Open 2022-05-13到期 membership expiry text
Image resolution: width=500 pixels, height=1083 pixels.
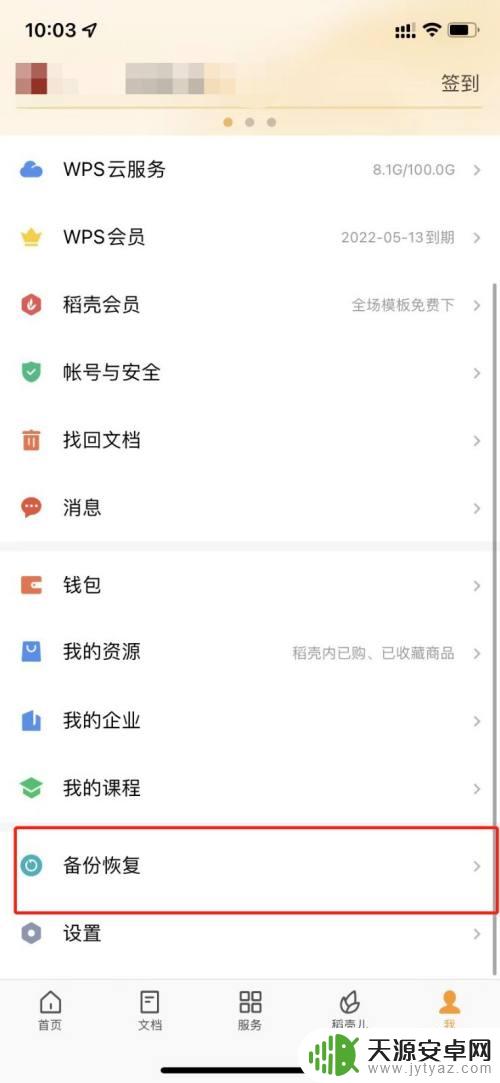398,238
